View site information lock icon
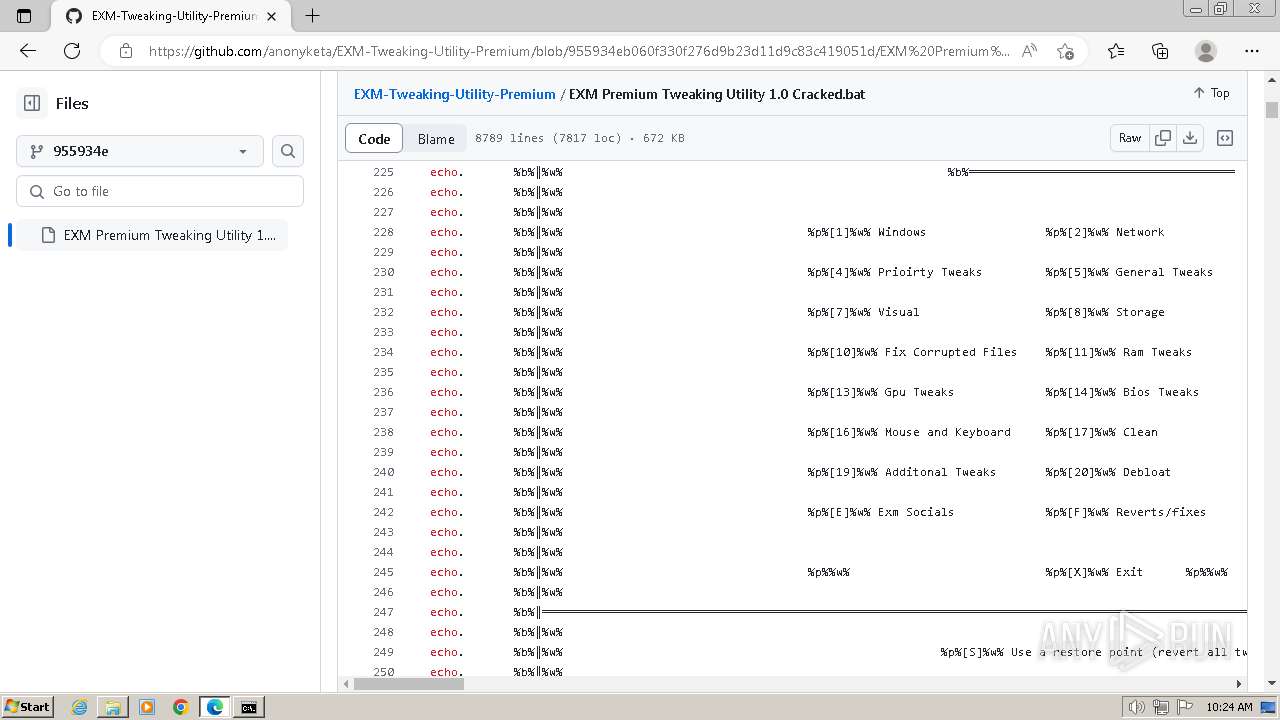Viewport: 1280px width, 720px height. [x=126, y=51]
